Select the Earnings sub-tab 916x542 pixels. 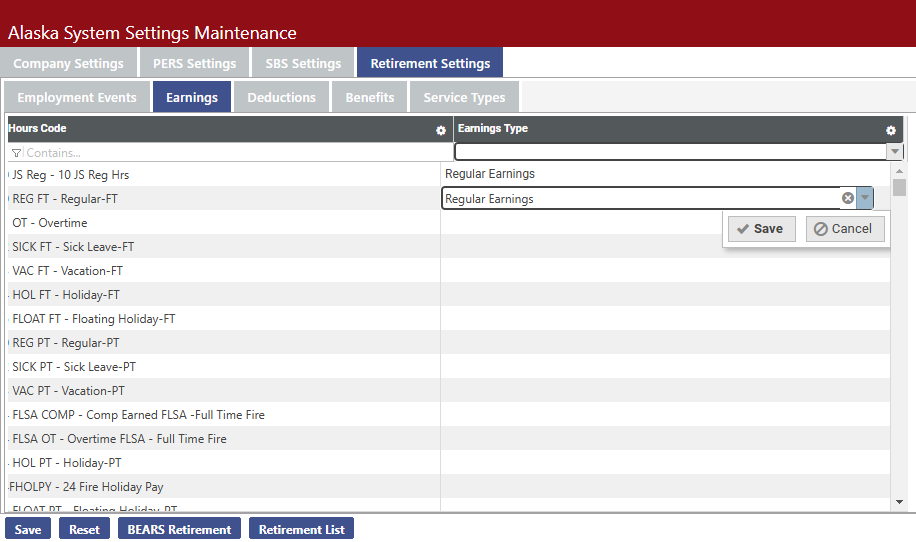pyautogui.click(x=192, y=97)
